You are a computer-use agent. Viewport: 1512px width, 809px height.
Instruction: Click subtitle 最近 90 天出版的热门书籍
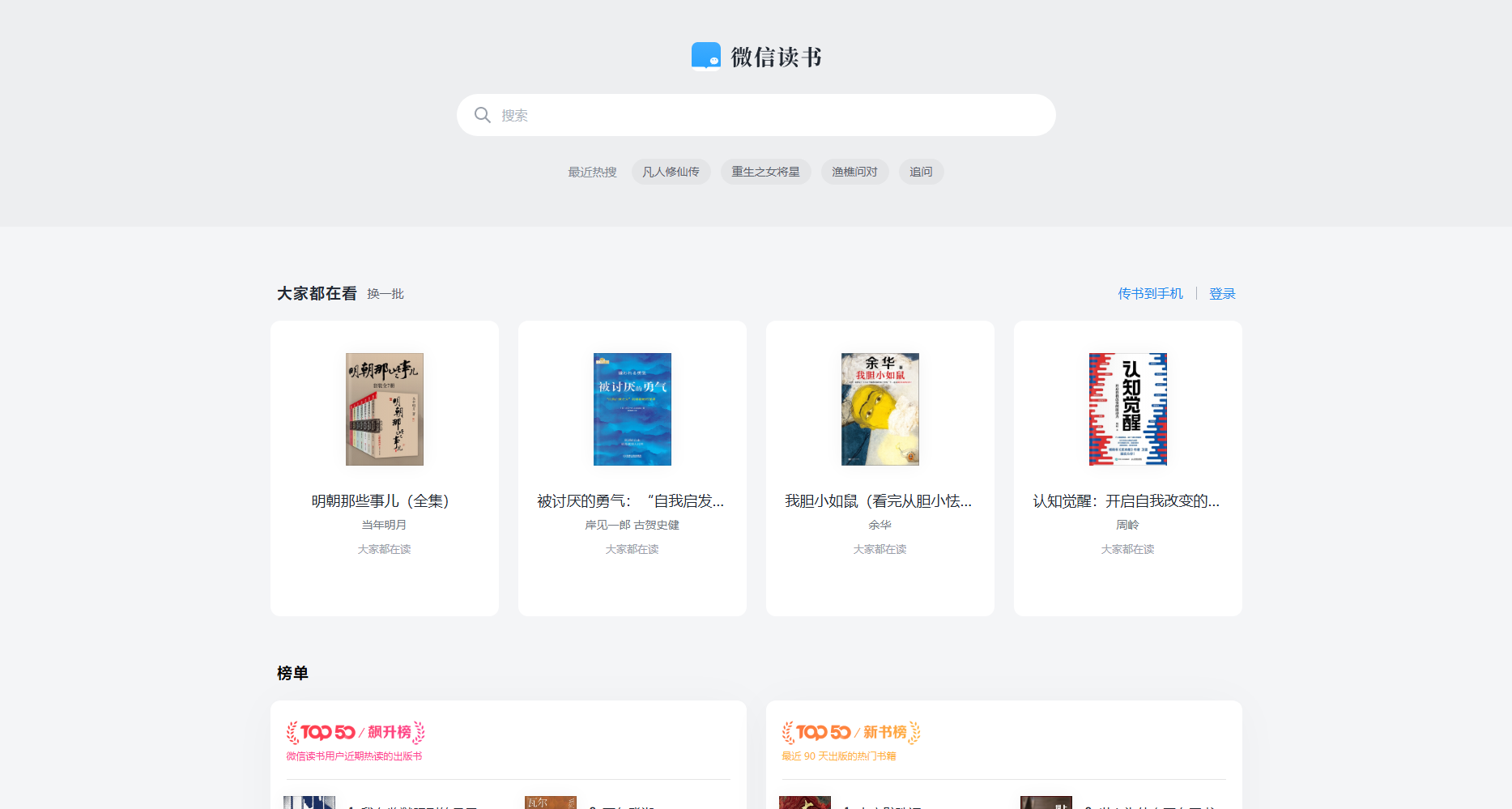pos(839,756)
